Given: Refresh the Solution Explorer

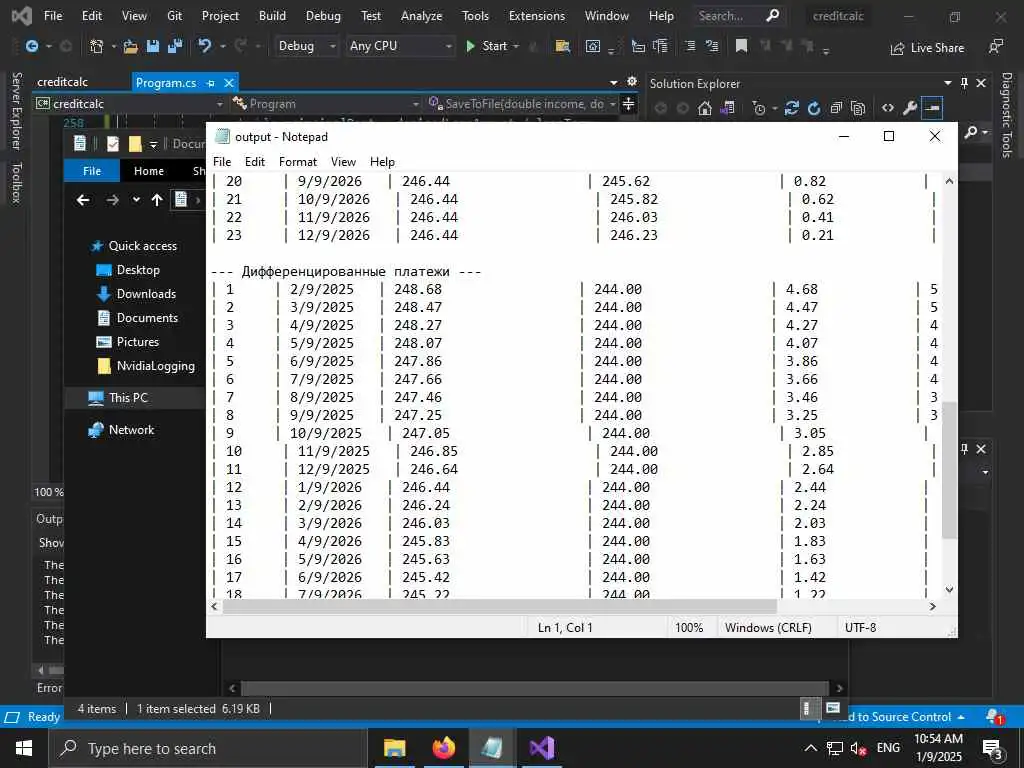Looking at the screenshot, I should coord(814,108).
